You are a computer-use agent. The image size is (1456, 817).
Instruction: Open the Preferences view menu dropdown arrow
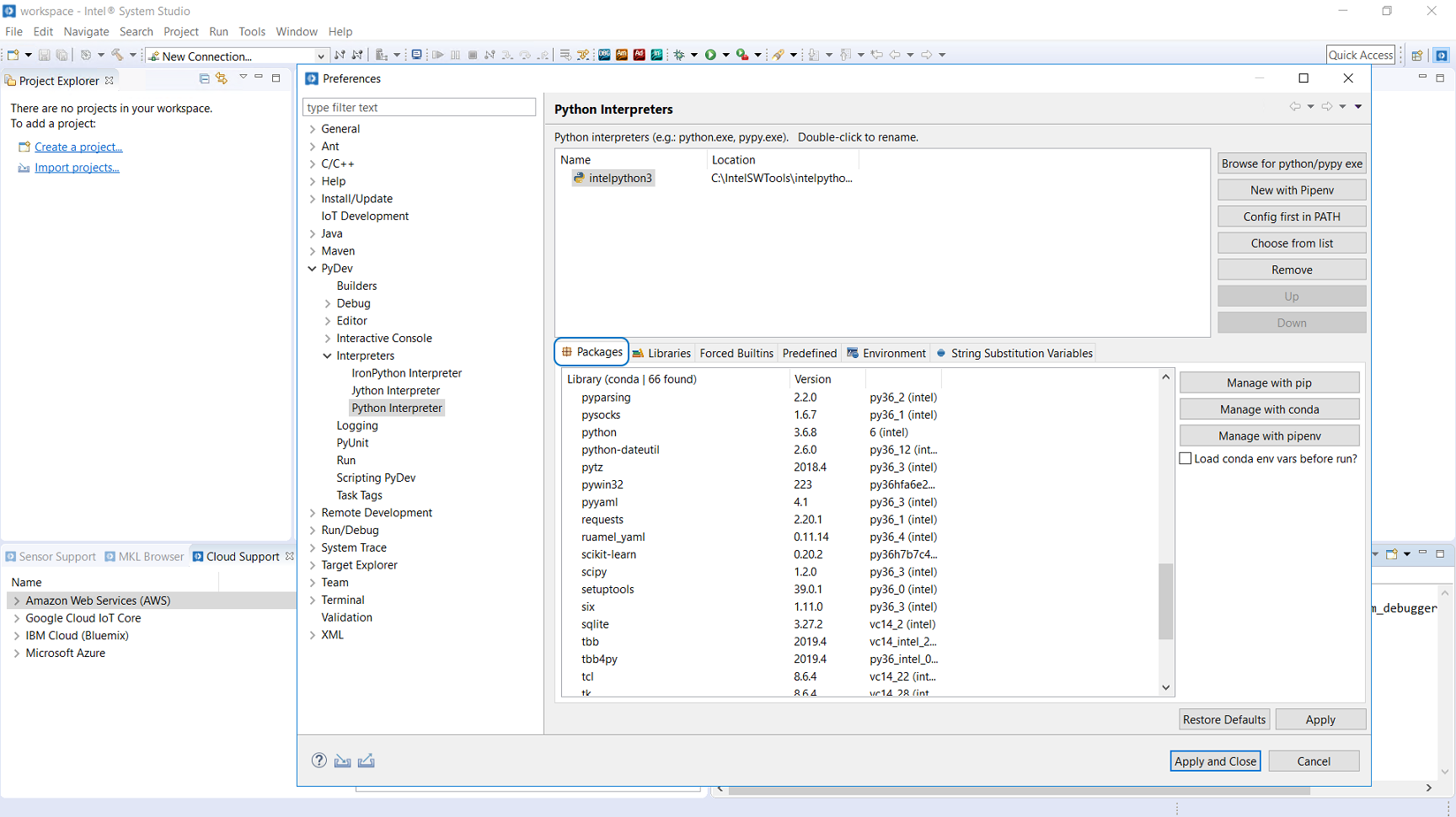coord(1358,107)
